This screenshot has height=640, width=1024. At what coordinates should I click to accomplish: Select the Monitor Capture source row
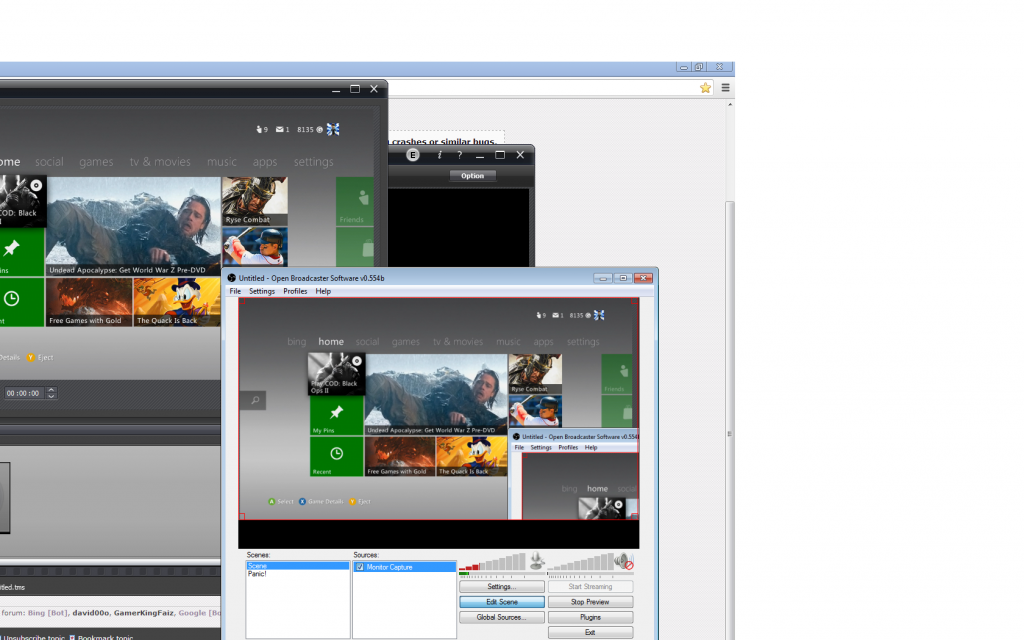(x=404, y=567)
